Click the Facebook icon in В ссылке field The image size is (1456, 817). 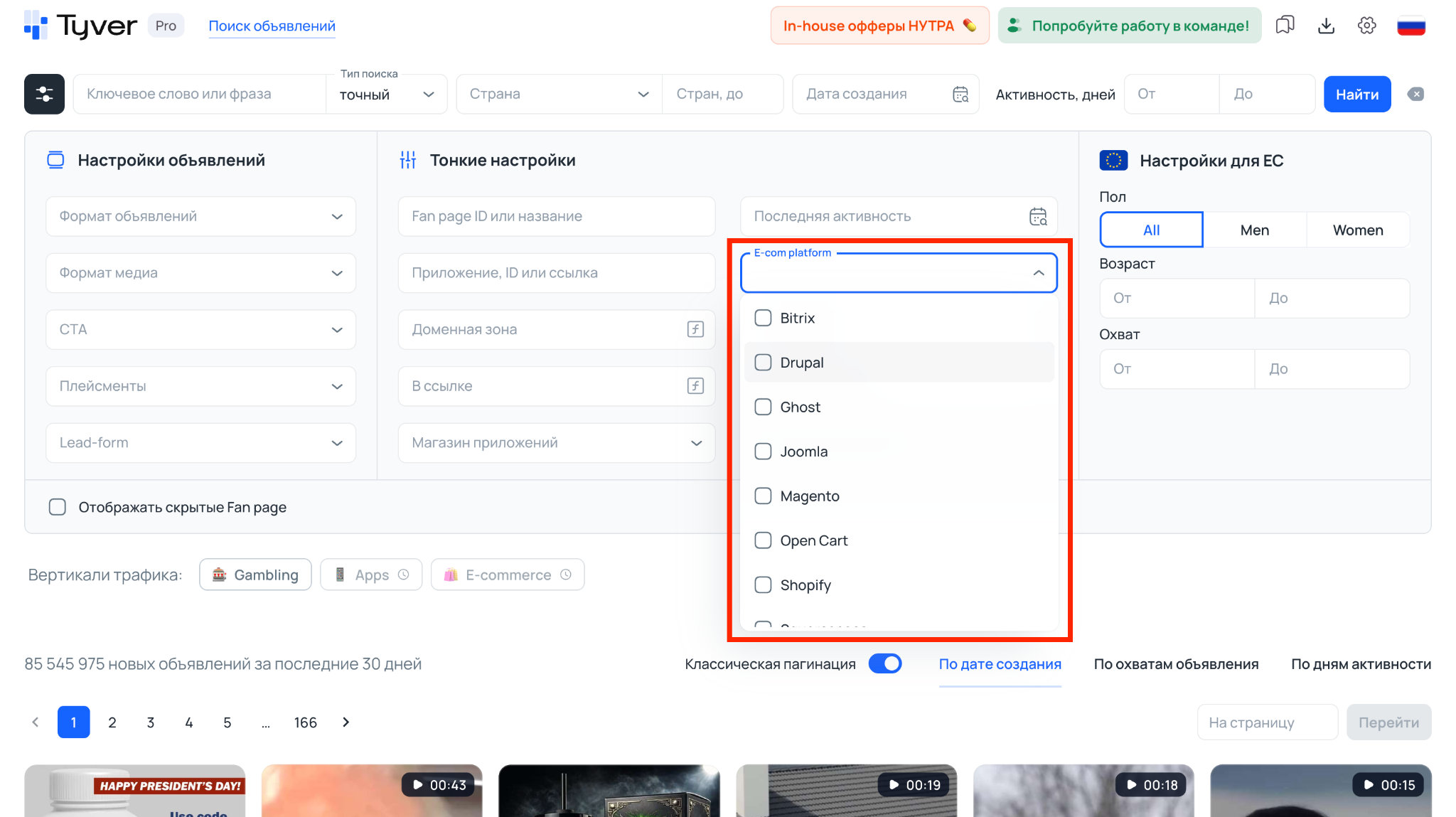695,386
